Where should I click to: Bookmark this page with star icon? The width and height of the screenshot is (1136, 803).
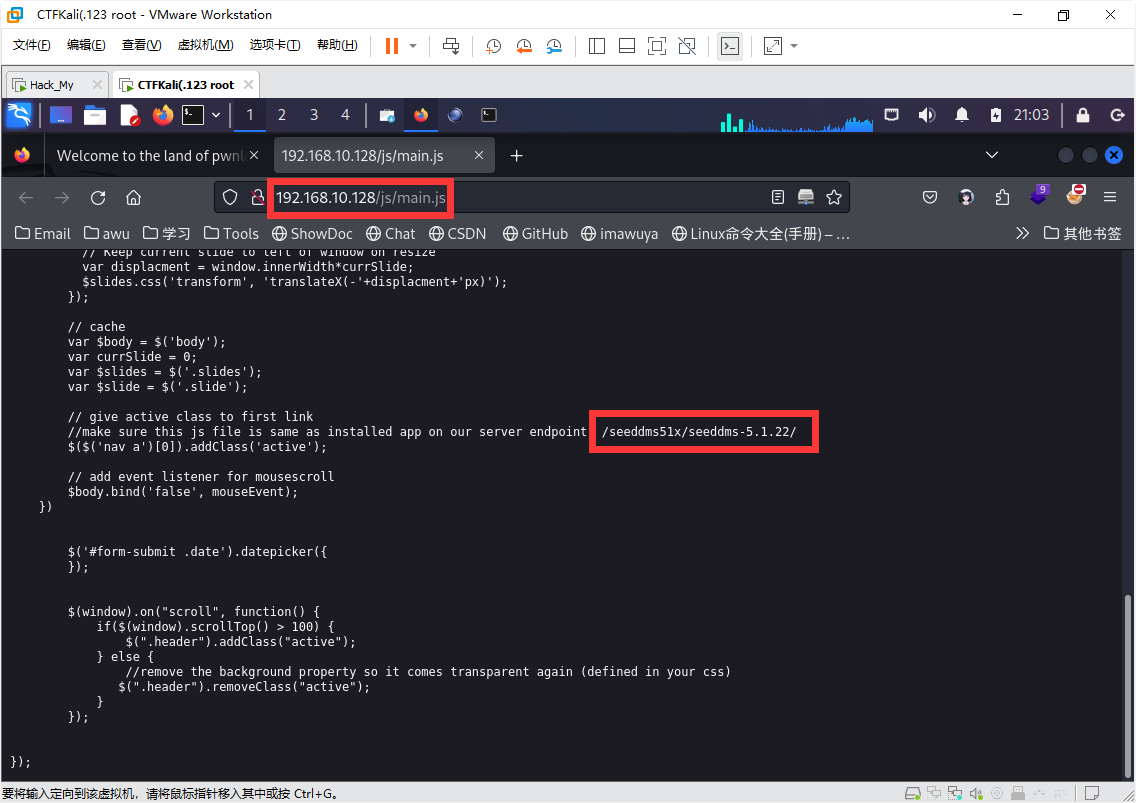834,197
